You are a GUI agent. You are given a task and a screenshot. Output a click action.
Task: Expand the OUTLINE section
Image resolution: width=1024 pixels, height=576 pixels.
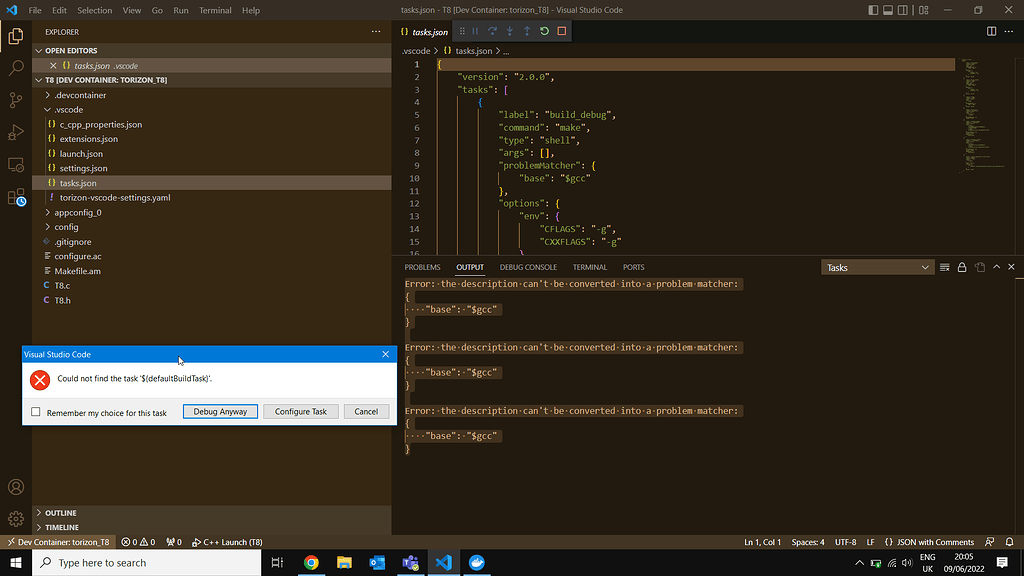point(60,513)
